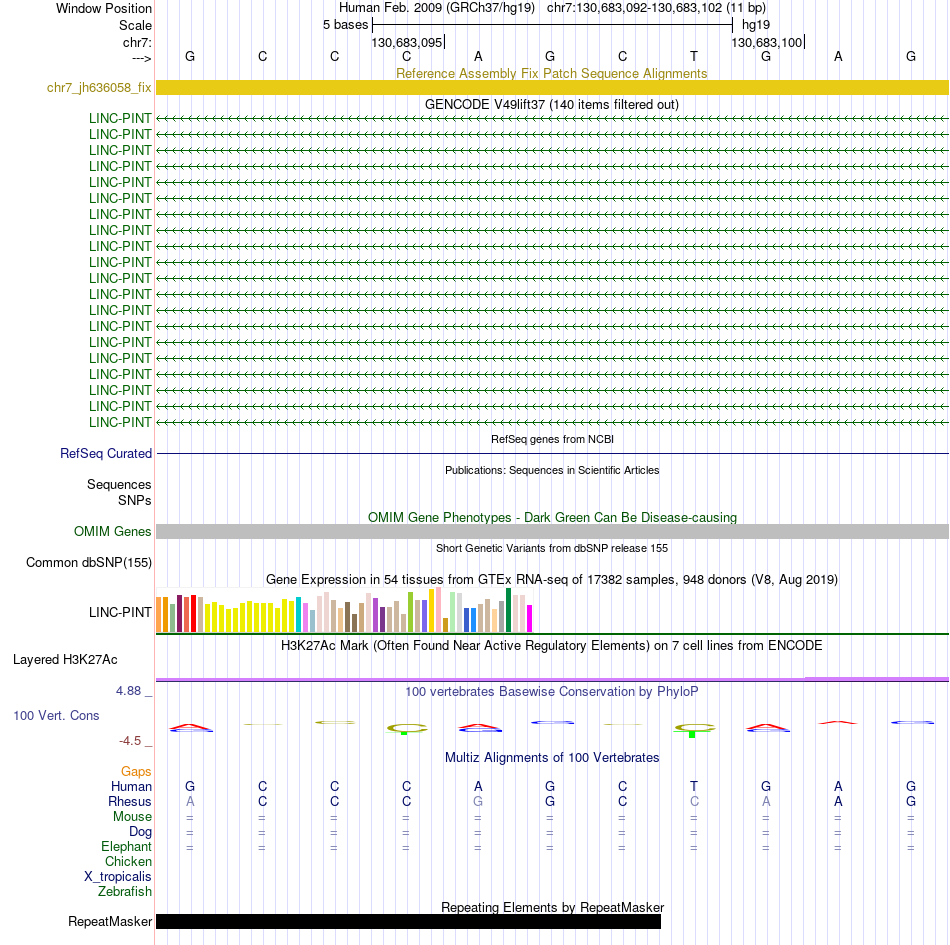Click the black RepeatMasker element bar
Image resolution: width=950 pixels, height=945 pixels.
(x=408, y=921)
